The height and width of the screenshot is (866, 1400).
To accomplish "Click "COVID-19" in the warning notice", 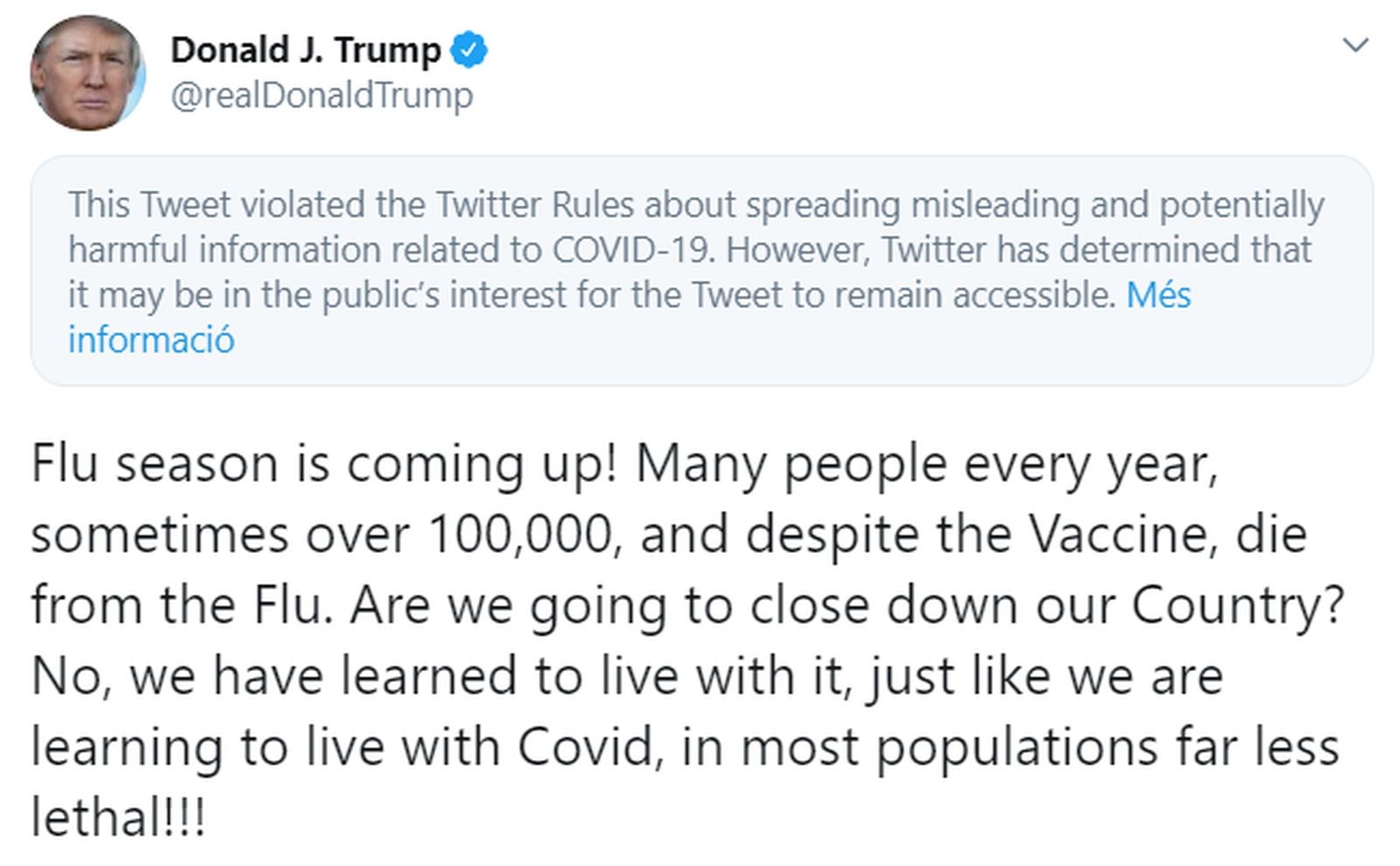I will 633,250.
